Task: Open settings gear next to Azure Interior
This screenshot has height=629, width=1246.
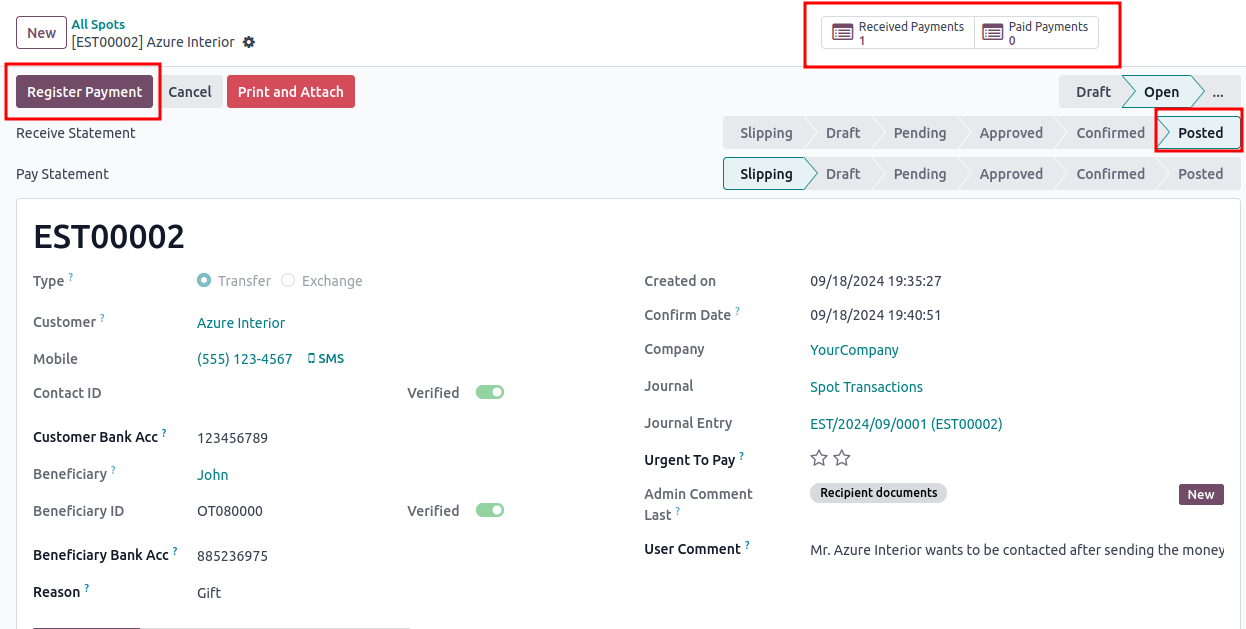Action: coord(249,42)
